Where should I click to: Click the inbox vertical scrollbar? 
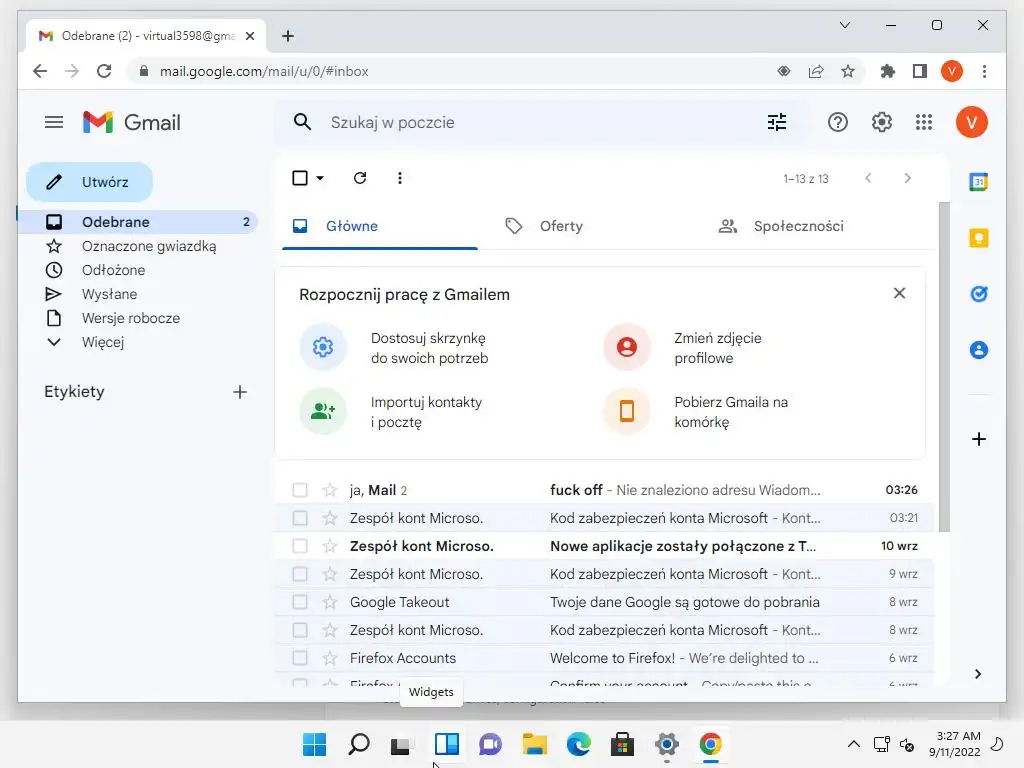point(944,366)
